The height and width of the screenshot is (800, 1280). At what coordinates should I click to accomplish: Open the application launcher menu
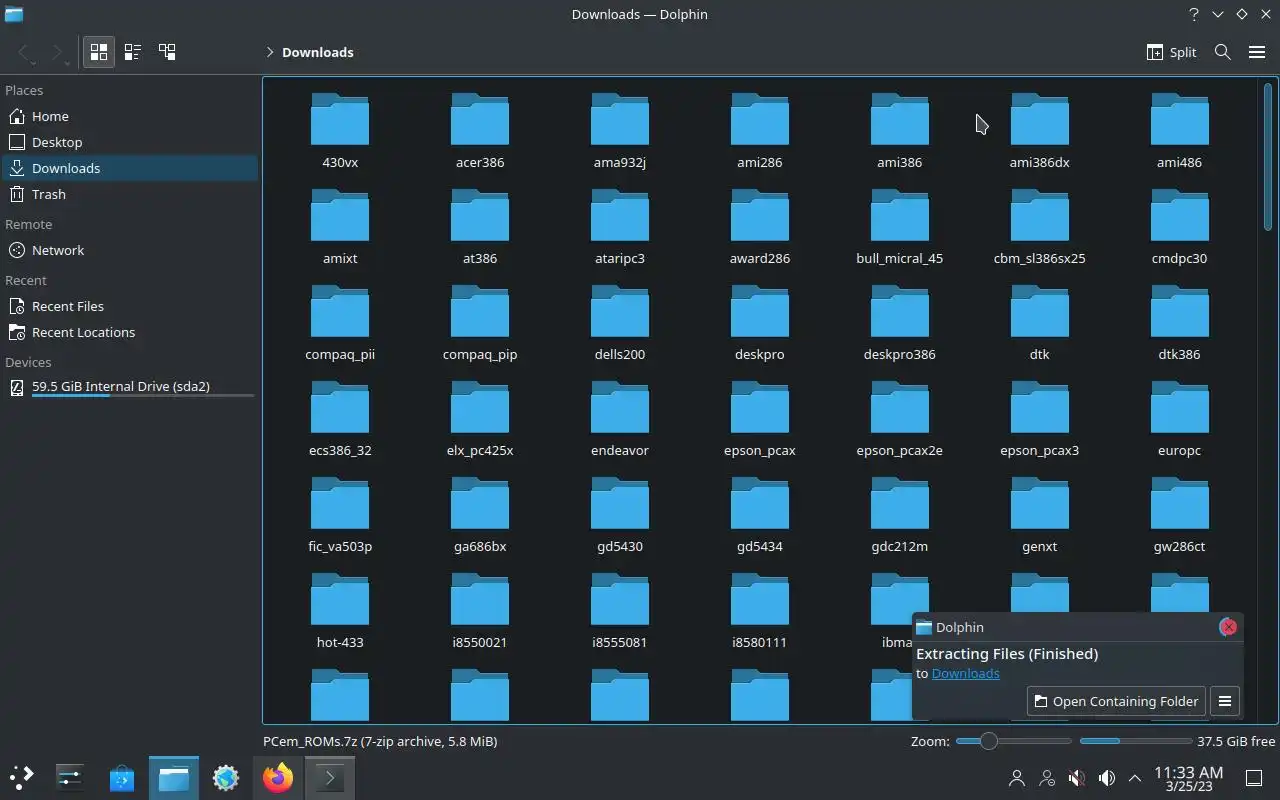coord(21,777)
